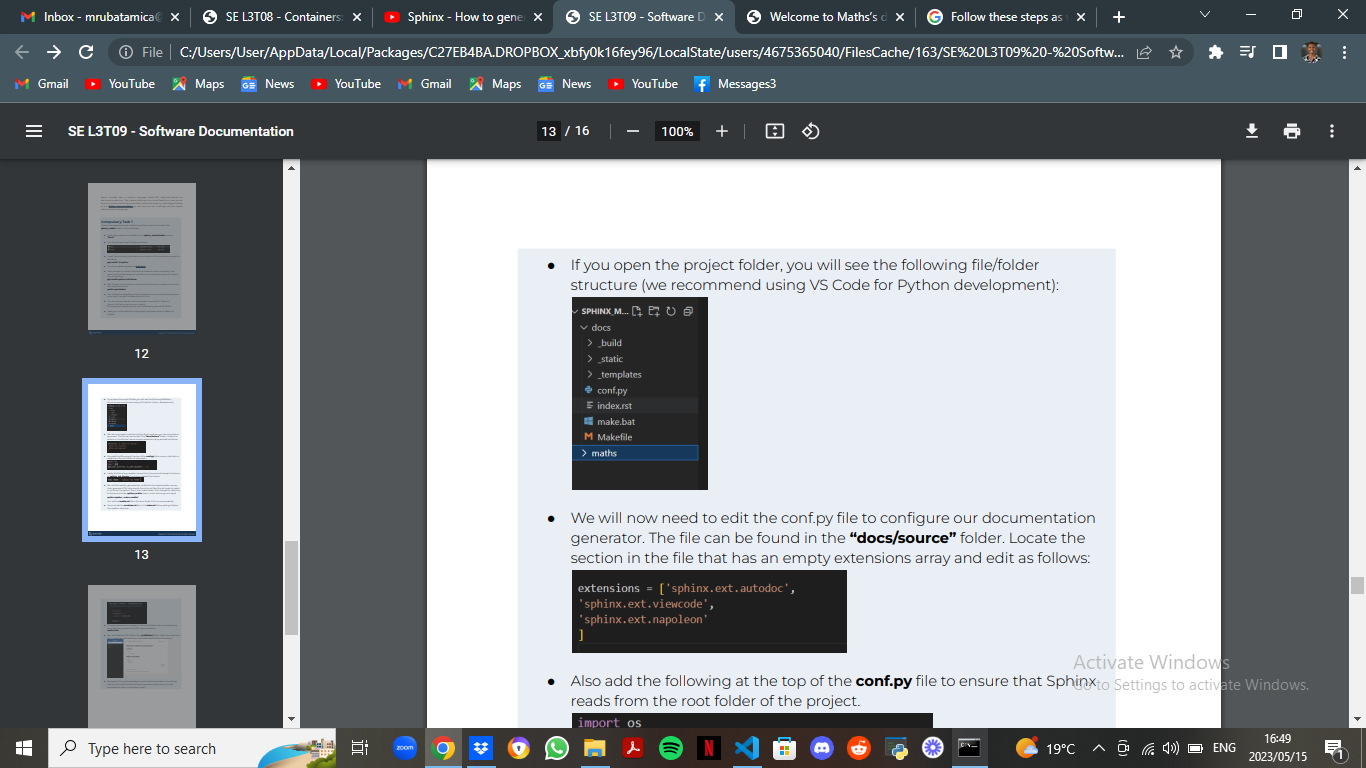
Task: Download the PDF document
Action: click(1251, 130)
